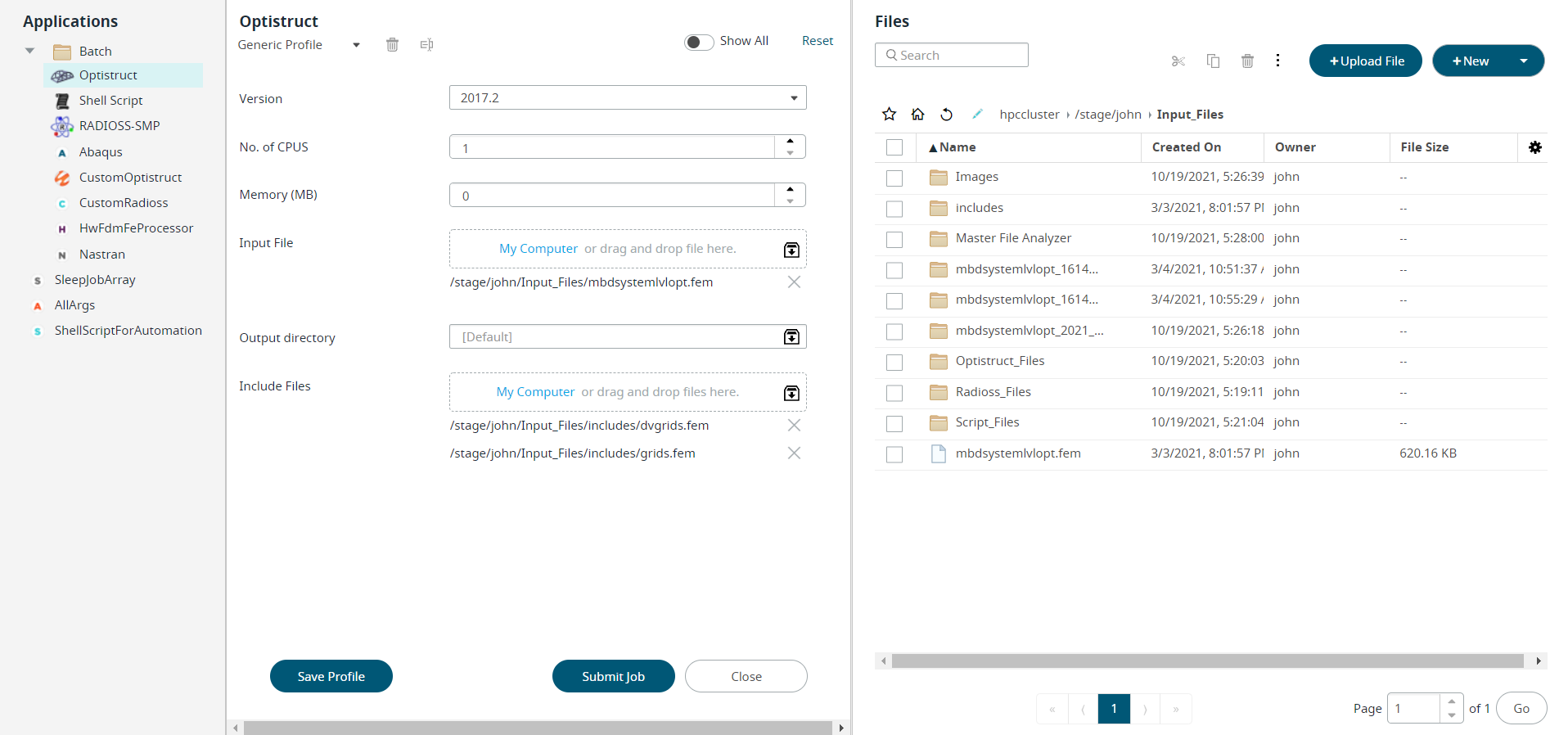This screenshot has height=735, width=1568.
Task: Go to the home directory icon
Action: [918, 114]
